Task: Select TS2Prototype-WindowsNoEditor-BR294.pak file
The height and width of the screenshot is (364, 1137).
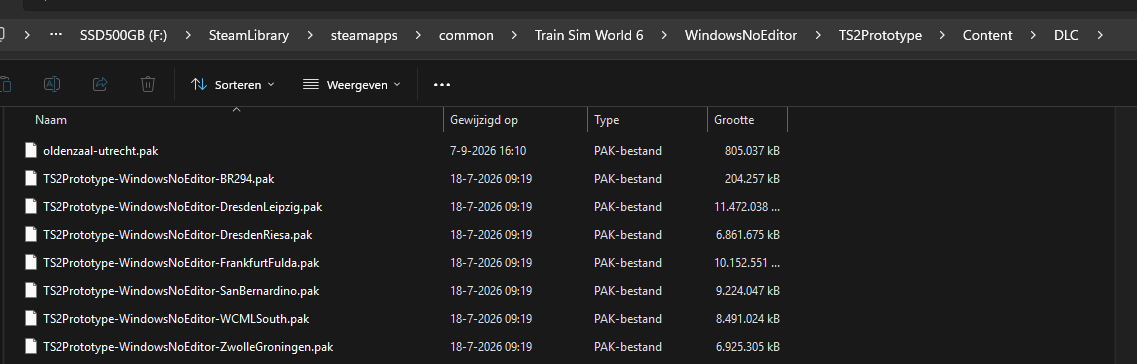Action: pyautogui.click(x=159, y=178)
